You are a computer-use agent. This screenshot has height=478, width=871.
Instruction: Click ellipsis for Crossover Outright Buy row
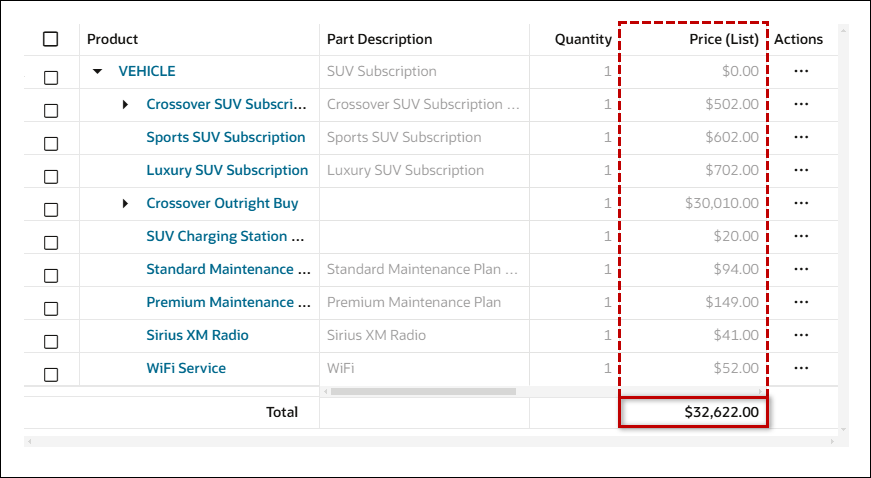pos(800,203)
